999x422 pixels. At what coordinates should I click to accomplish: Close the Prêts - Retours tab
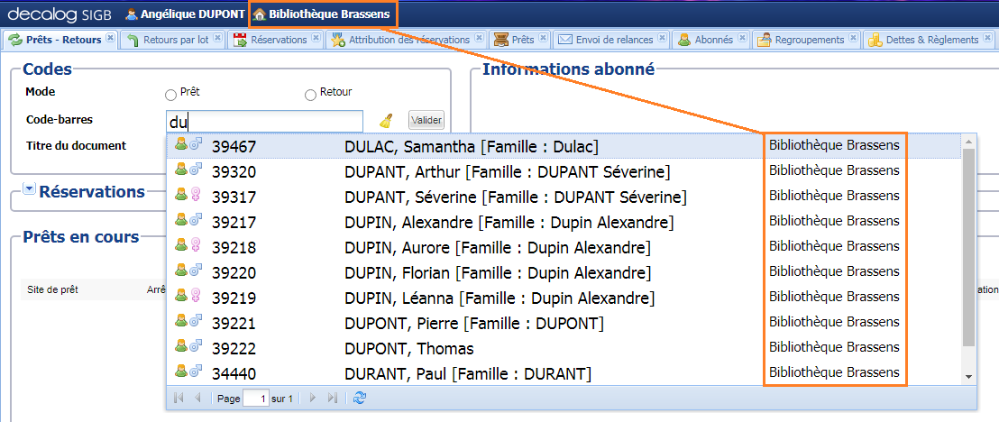[110, 38]
